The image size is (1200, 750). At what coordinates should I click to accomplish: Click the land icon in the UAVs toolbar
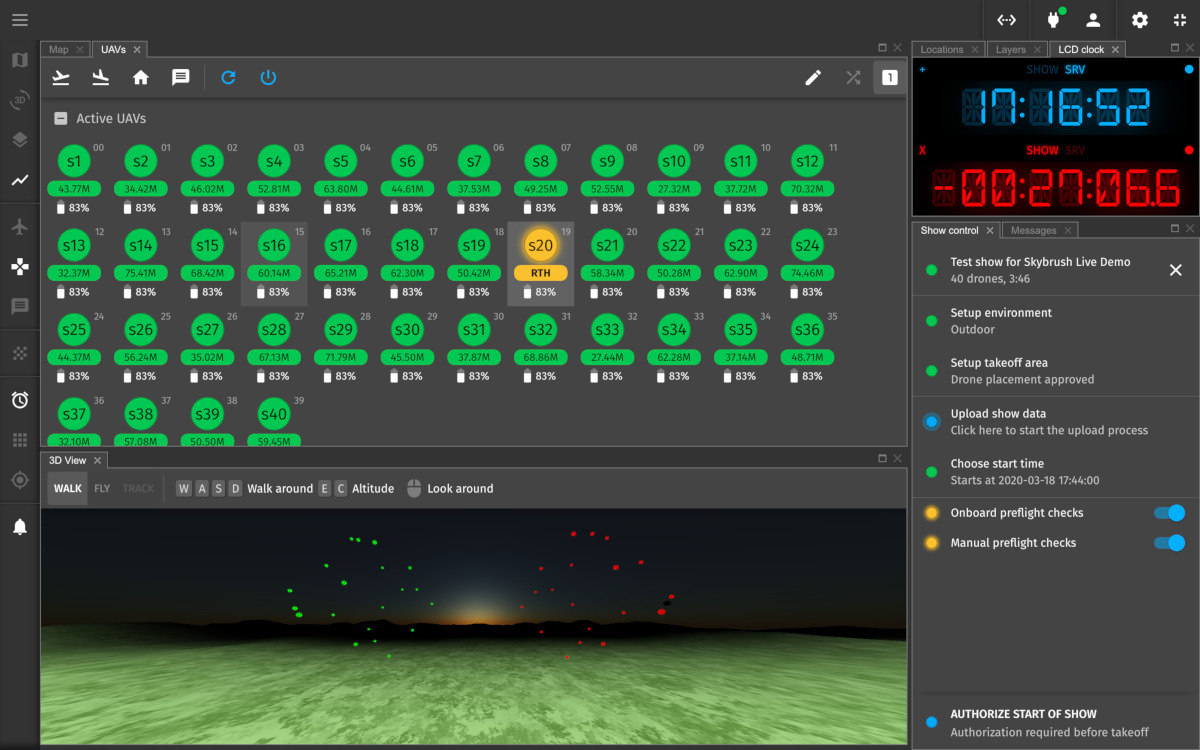(x=100, y=77)
